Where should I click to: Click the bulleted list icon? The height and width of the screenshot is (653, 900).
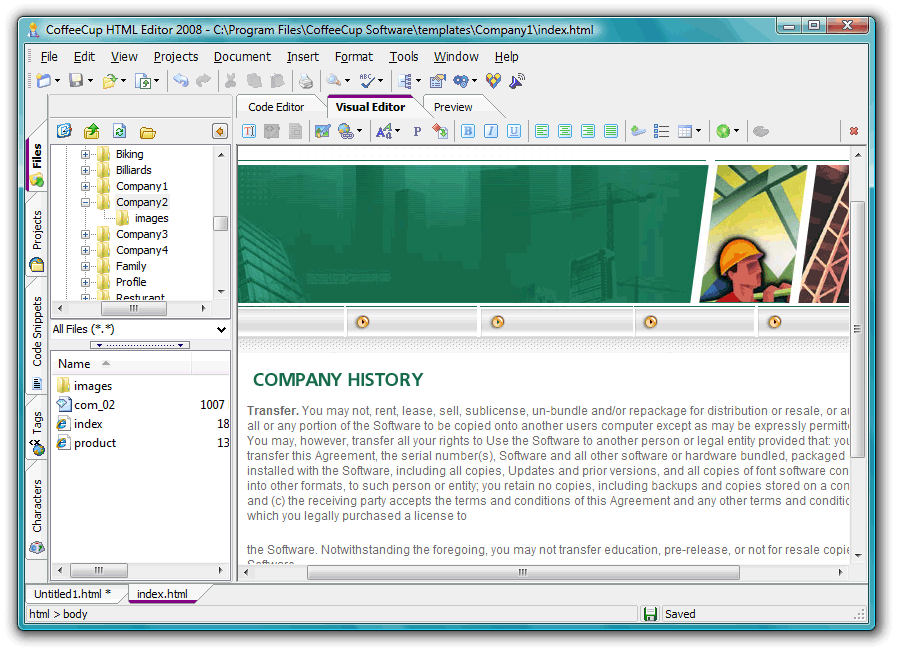point(661,131)
